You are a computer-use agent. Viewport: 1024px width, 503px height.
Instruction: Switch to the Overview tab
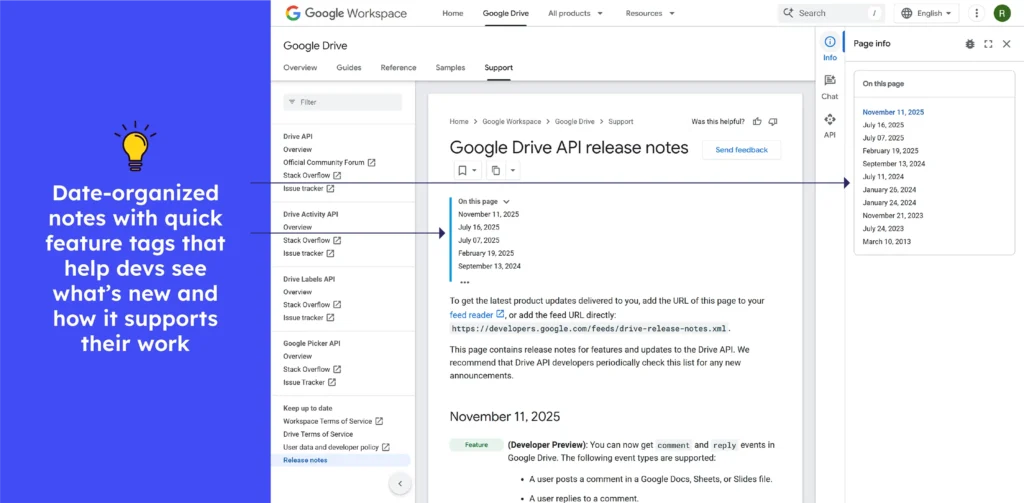pyautogui.click(x=300, y=67)
